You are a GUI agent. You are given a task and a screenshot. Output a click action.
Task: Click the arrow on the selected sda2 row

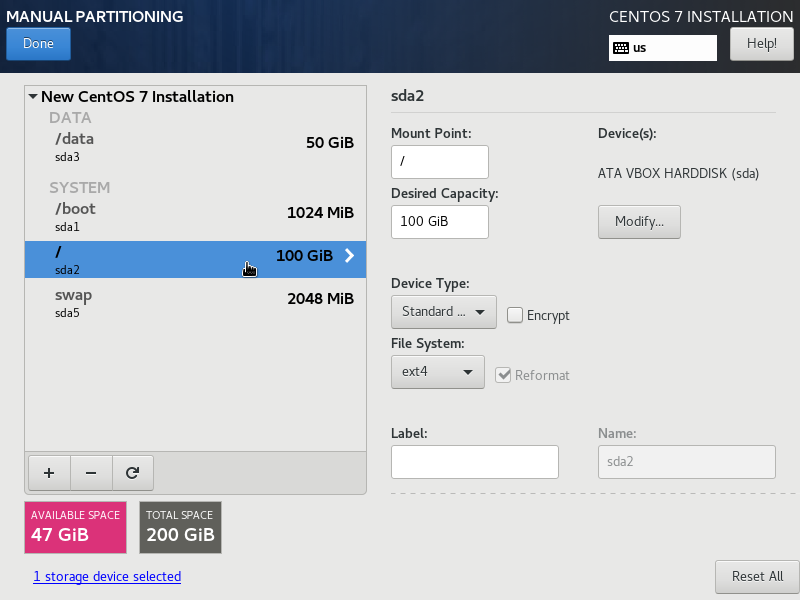tap(349, 256)
